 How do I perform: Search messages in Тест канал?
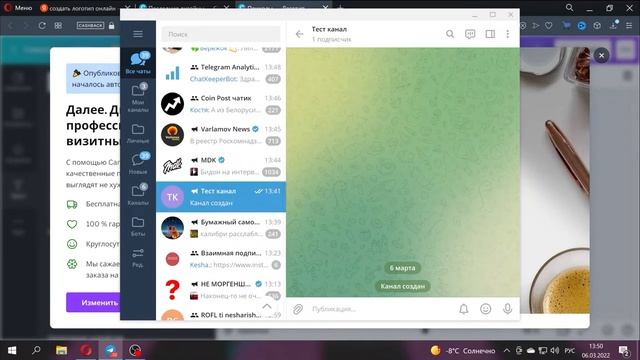click(x=450, y=34)
